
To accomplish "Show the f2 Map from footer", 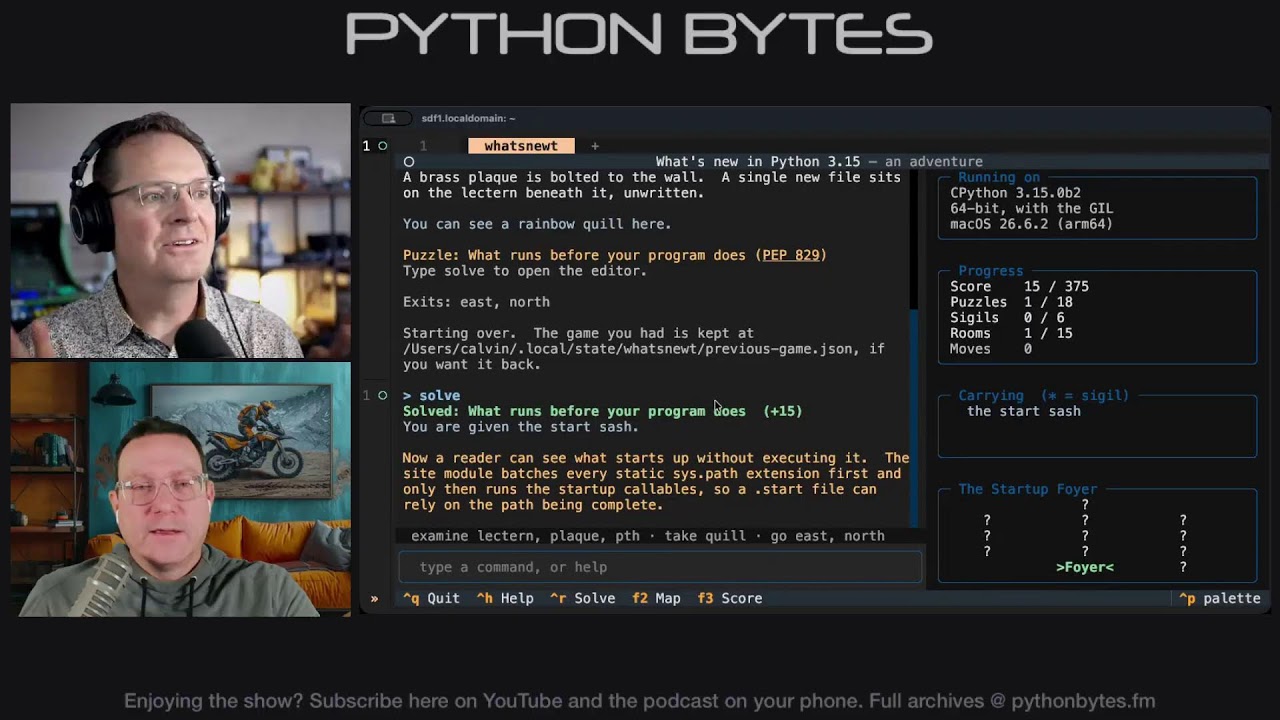I will tap(656, 598).
